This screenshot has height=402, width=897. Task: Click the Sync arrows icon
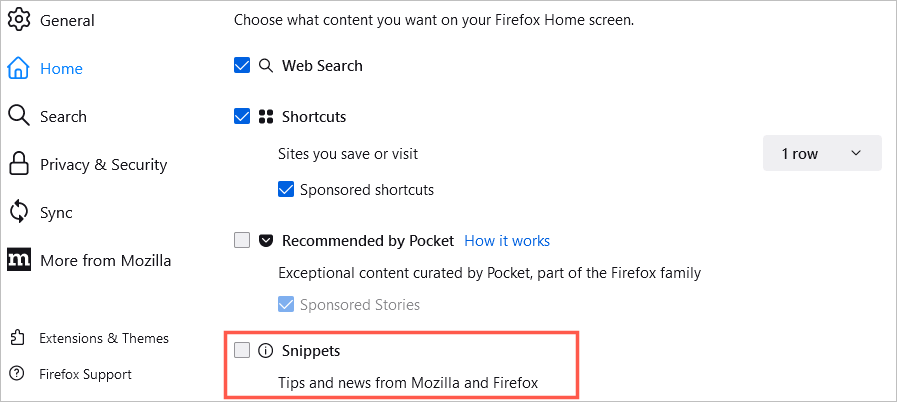(x=19, y=212)
